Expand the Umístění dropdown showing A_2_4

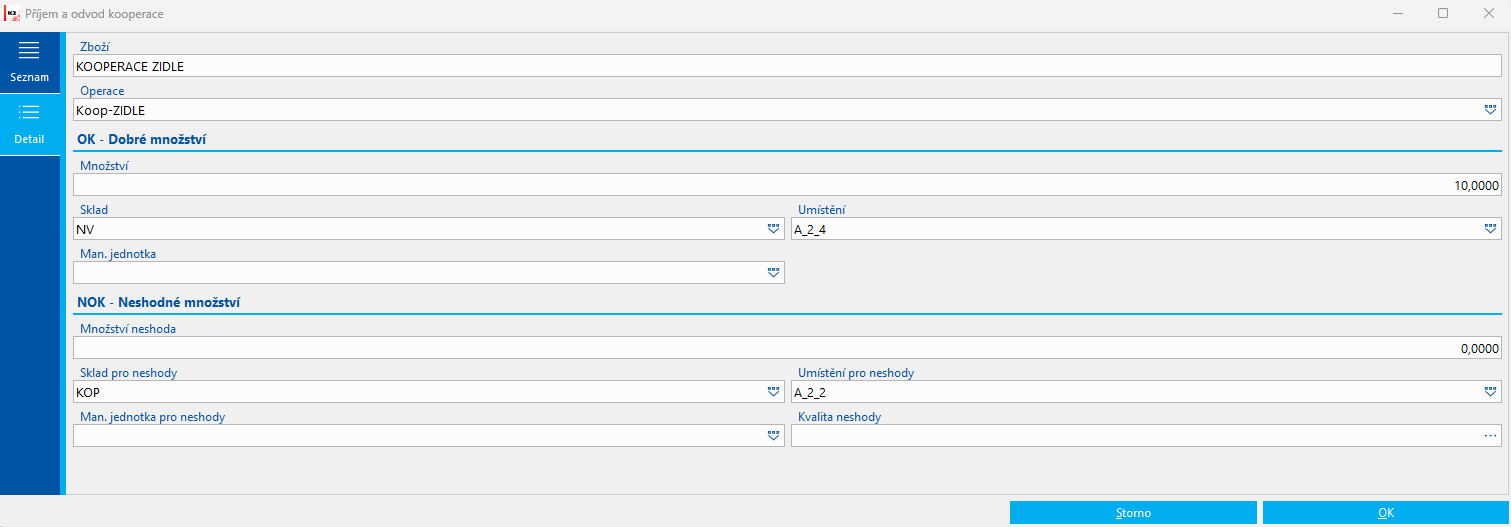(x=1490, y=229)
